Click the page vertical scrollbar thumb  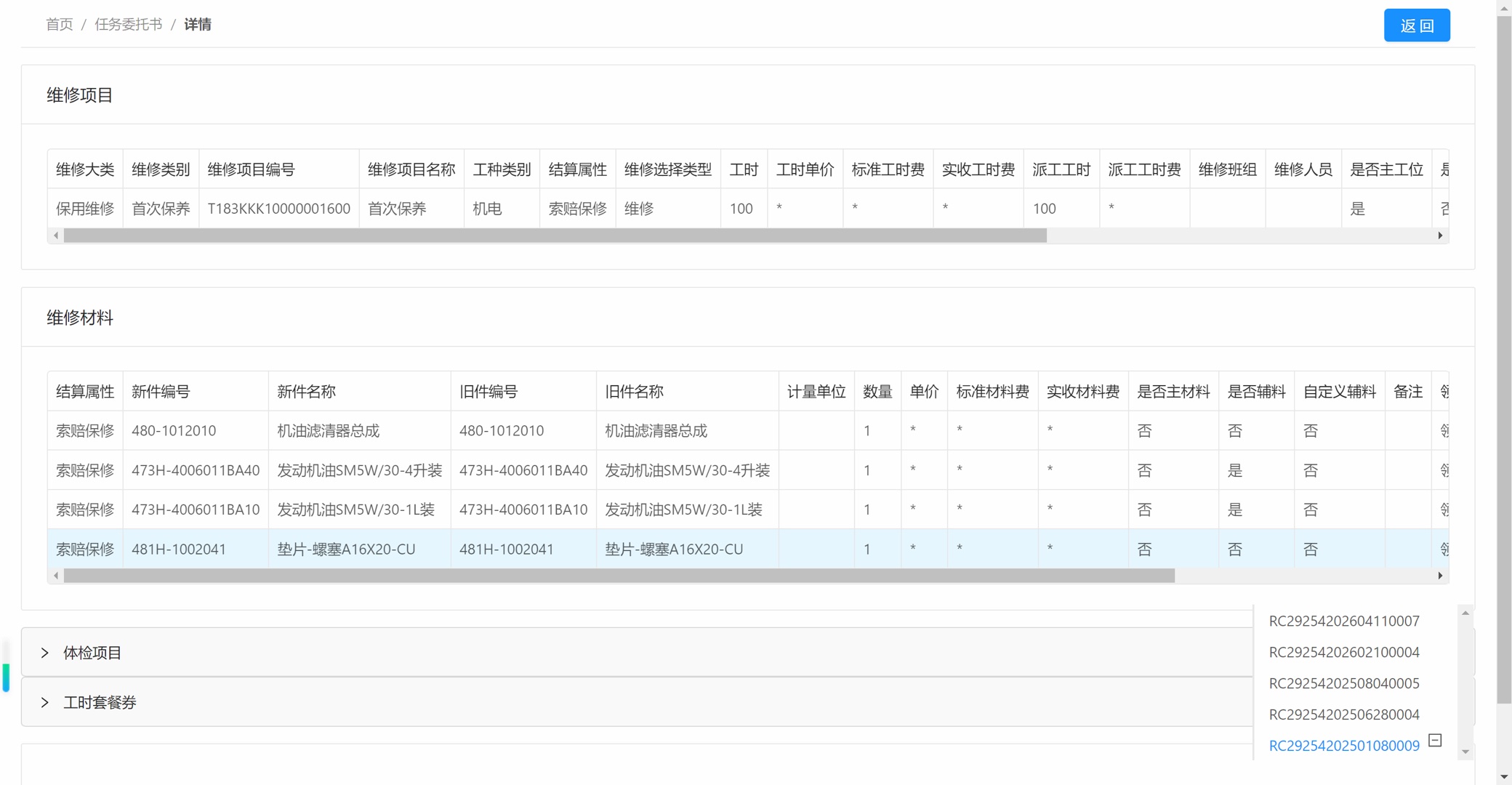(1504, 360)
